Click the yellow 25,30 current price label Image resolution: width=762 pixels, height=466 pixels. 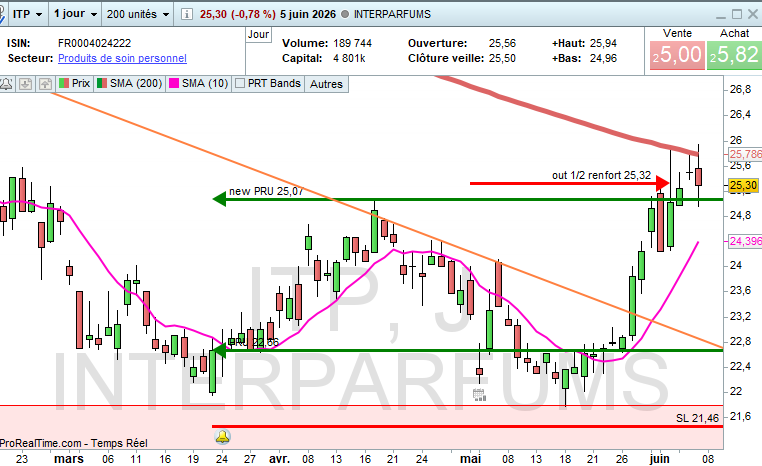coord(744,185)
